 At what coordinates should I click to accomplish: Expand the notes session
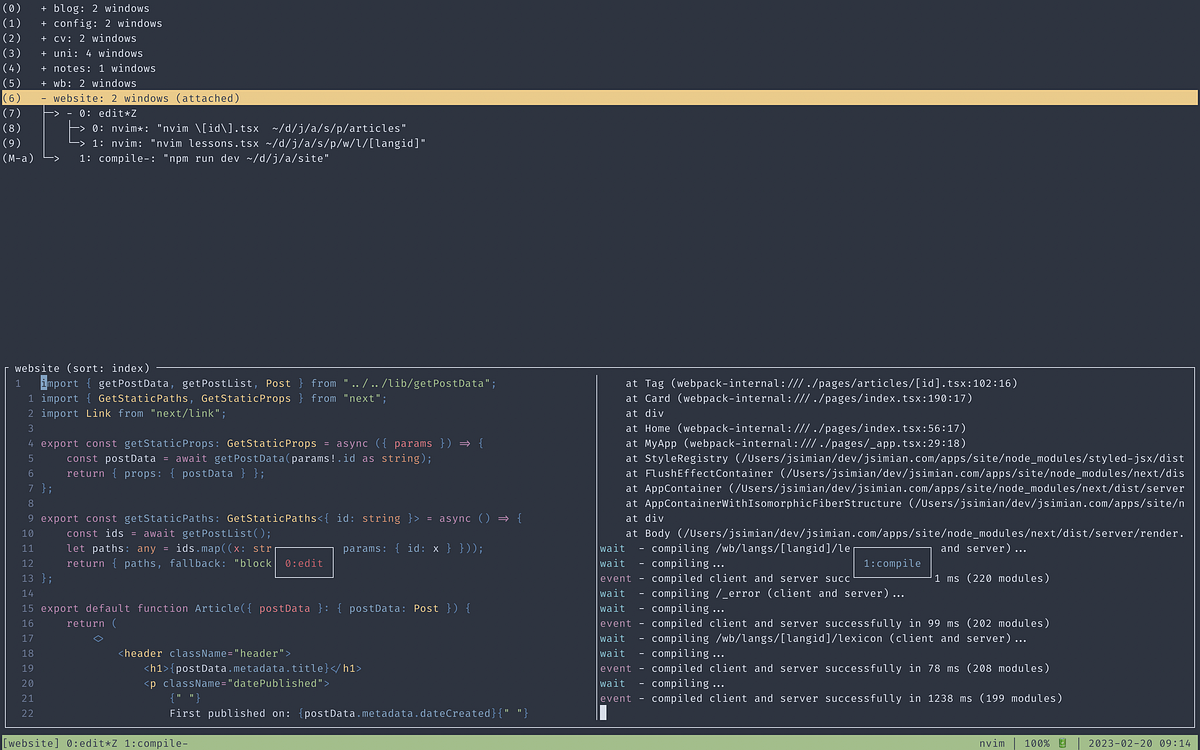coord(43,68)
